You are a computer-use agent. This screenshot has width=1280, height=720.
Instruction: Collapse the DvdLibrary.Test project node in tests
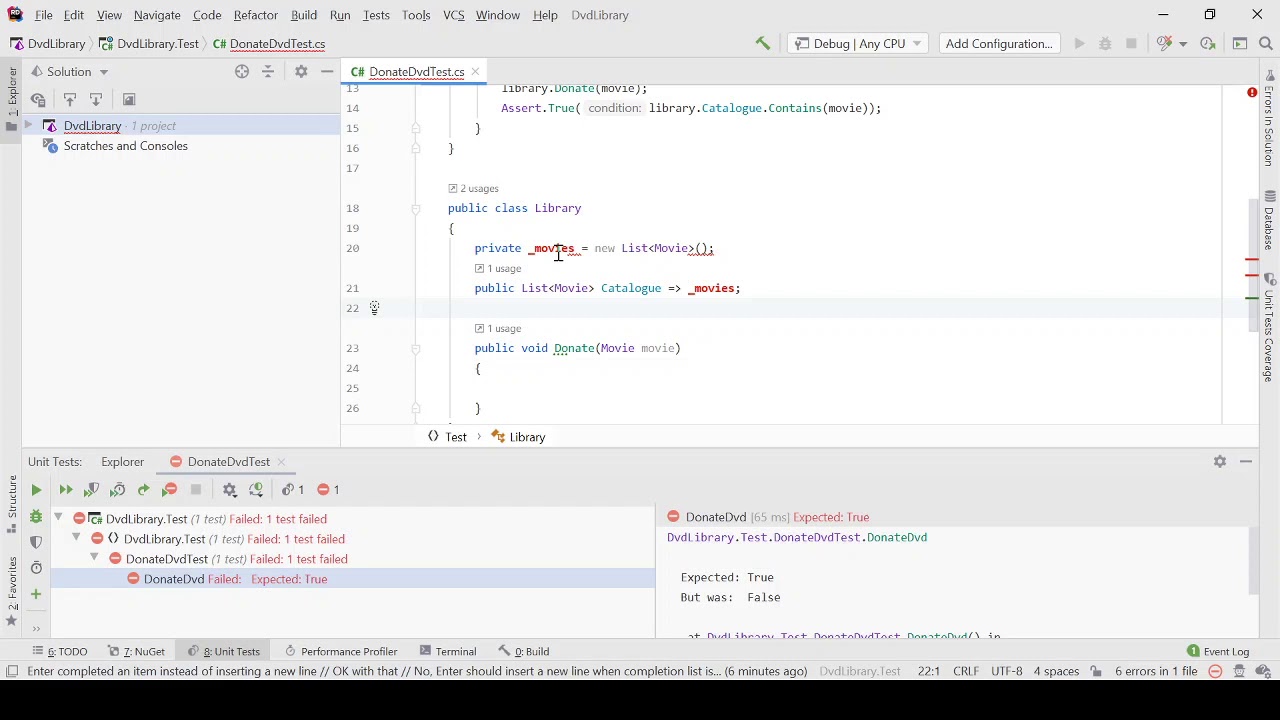click(x=58, y=518)
